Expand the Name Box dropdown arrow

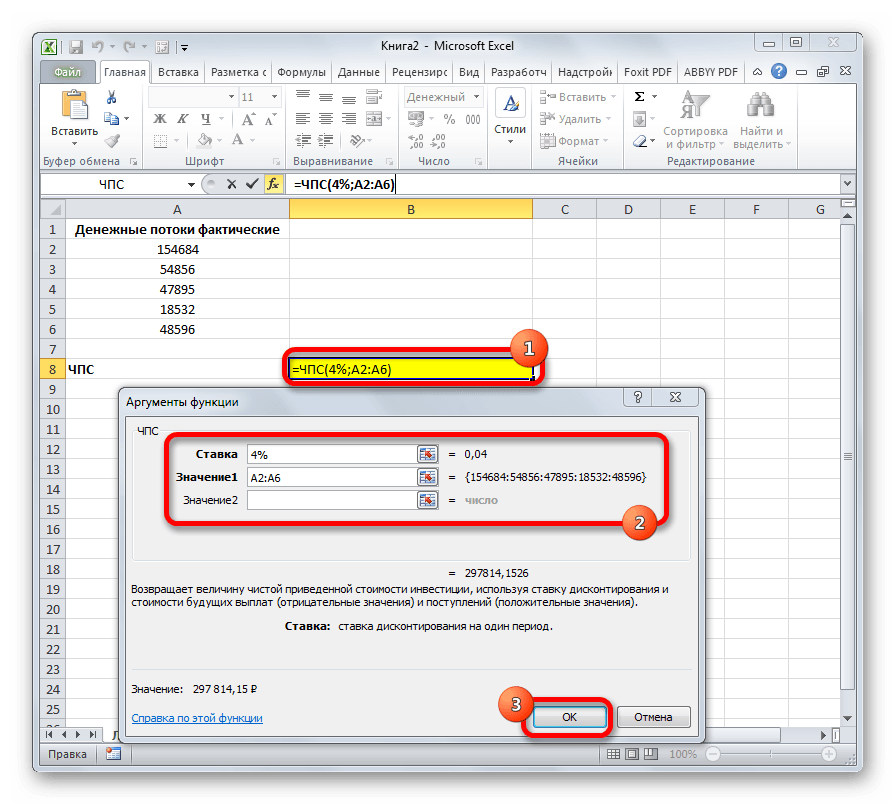pos(192,185)
